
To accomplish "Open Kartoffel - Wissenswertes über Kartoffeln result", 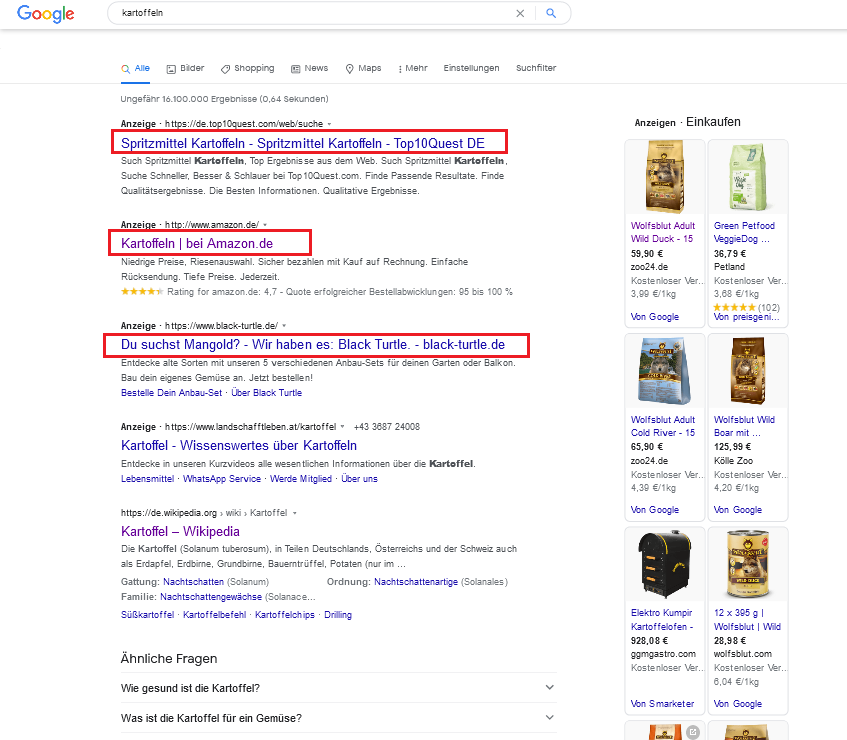I will click(239, 446).
